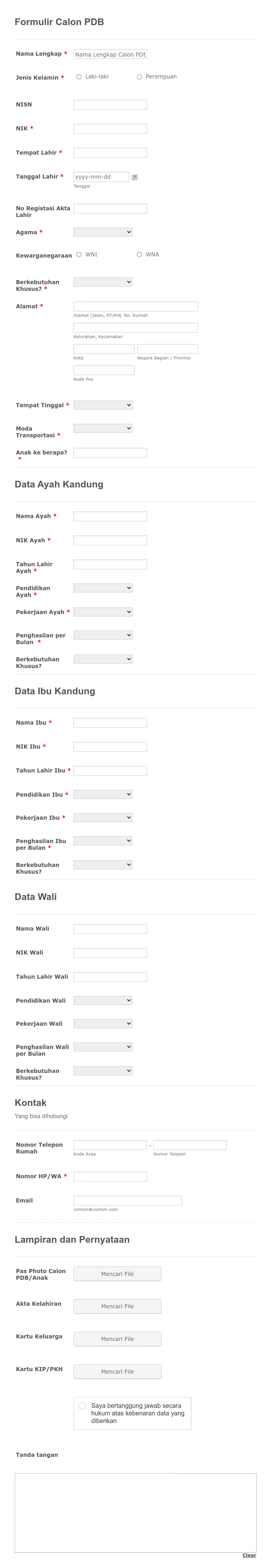Expand the Pekerjaan Ayah dropdown
The width and height of the screenshot is (271, 1568).
pyautogui.click(x=103, y=611)
